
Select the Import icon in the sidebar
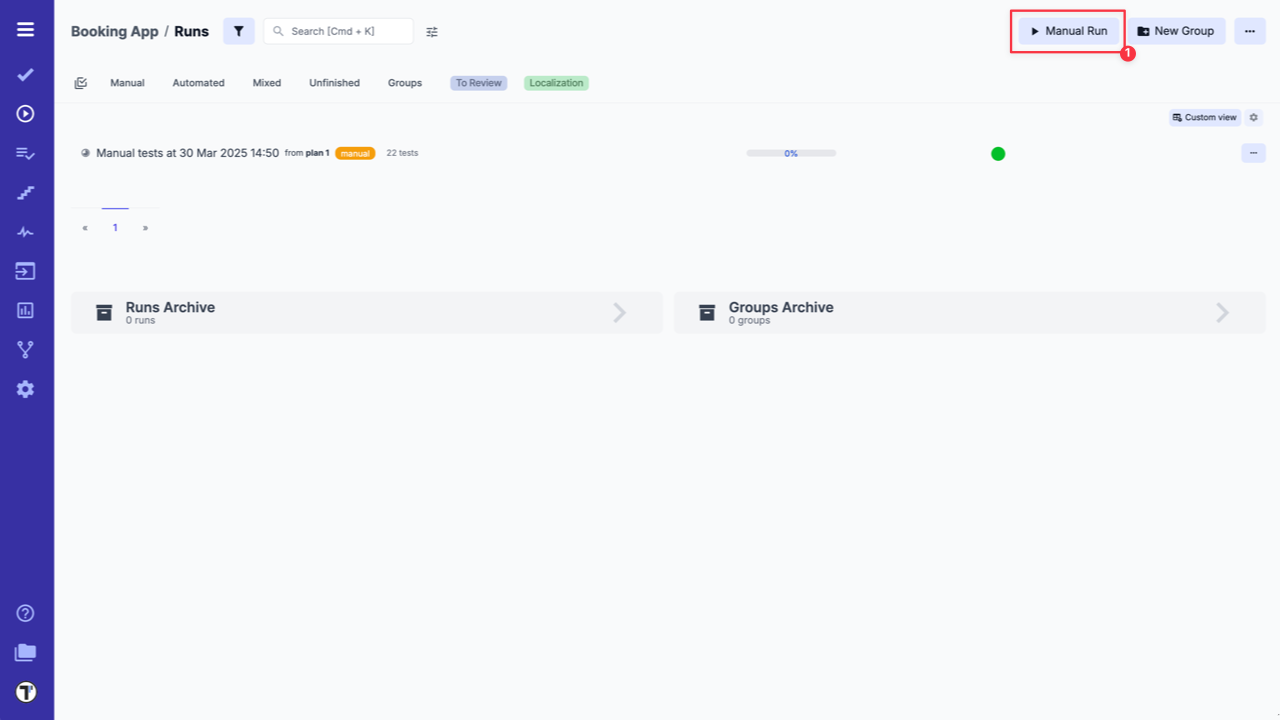click(x=25, y=271)
